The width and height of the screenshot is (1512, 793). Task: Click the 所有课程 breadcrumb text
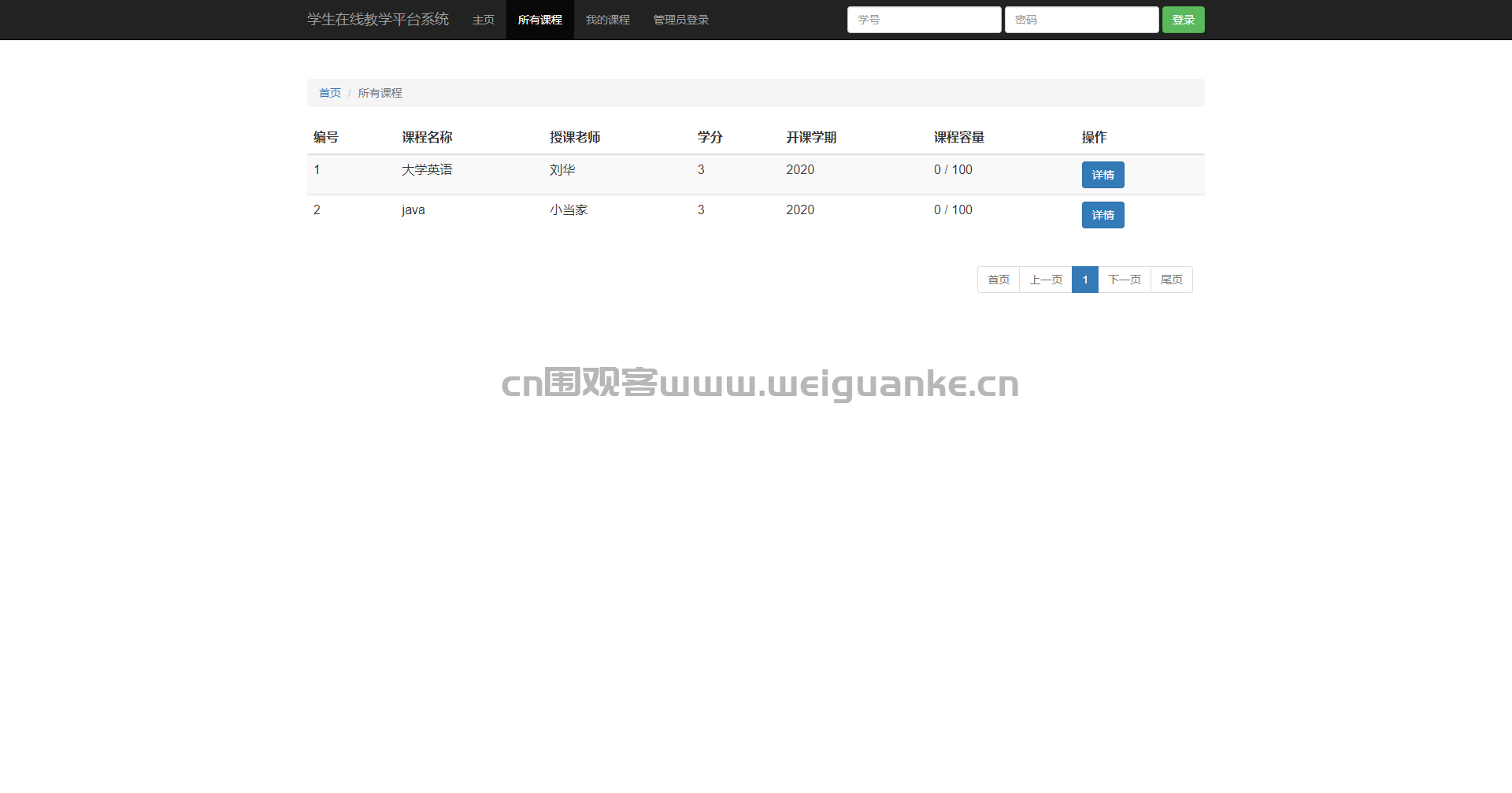[x=380, y=93]
